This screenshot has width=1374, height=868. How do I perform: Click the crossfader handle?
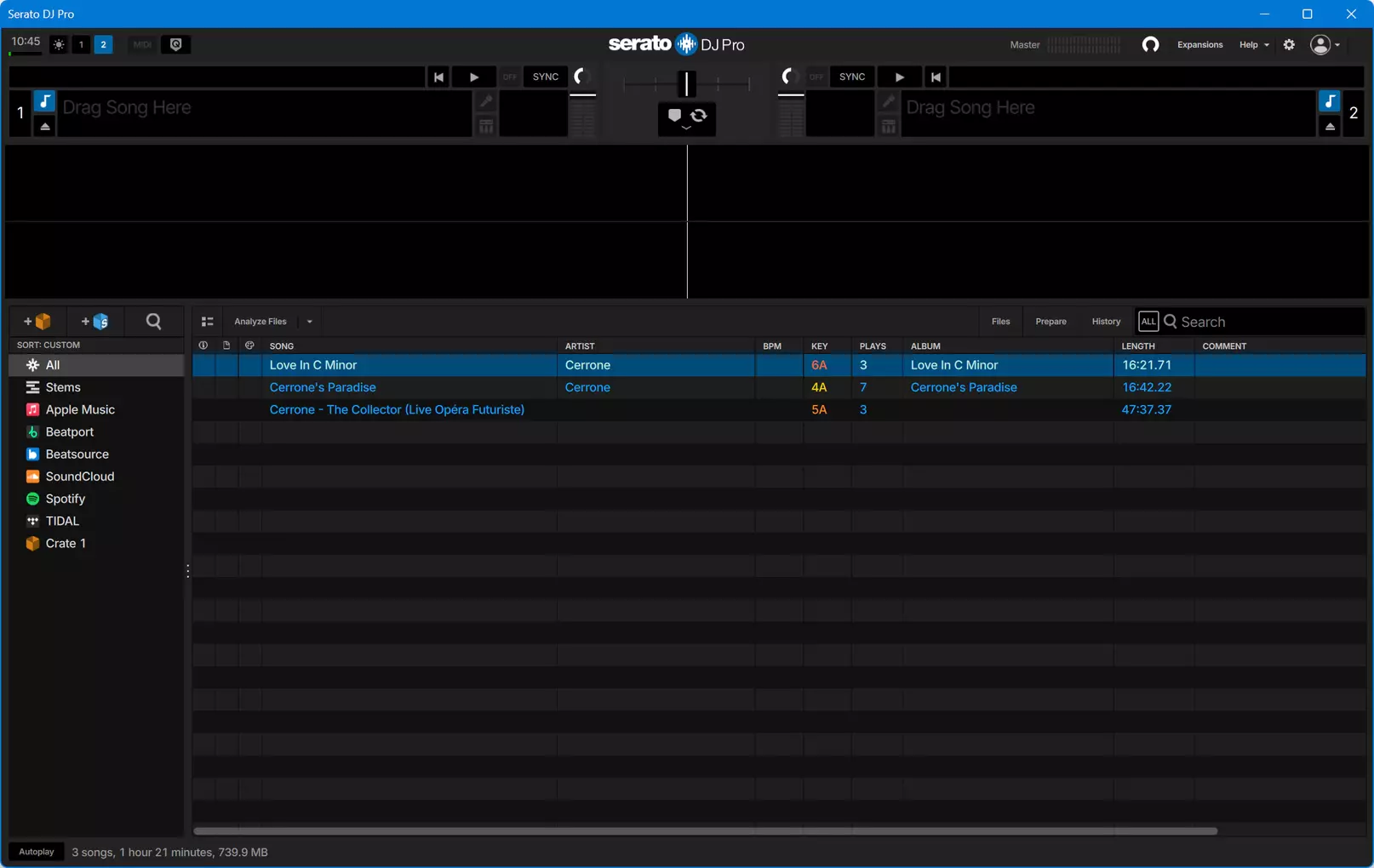click(686, 83)
